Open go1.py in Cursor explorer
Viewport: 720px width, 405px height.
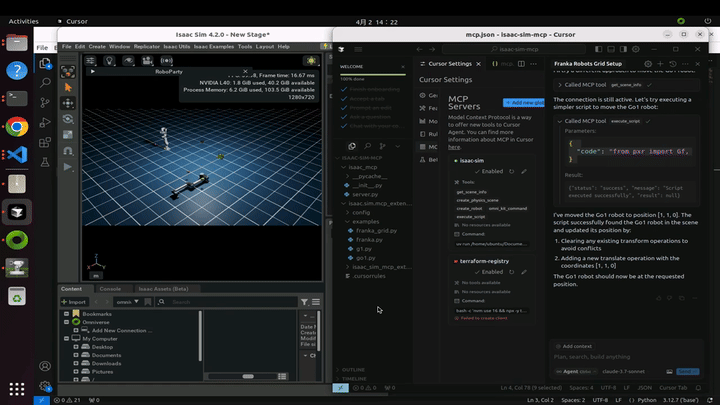pyautogui.click(x=366, y=258)
